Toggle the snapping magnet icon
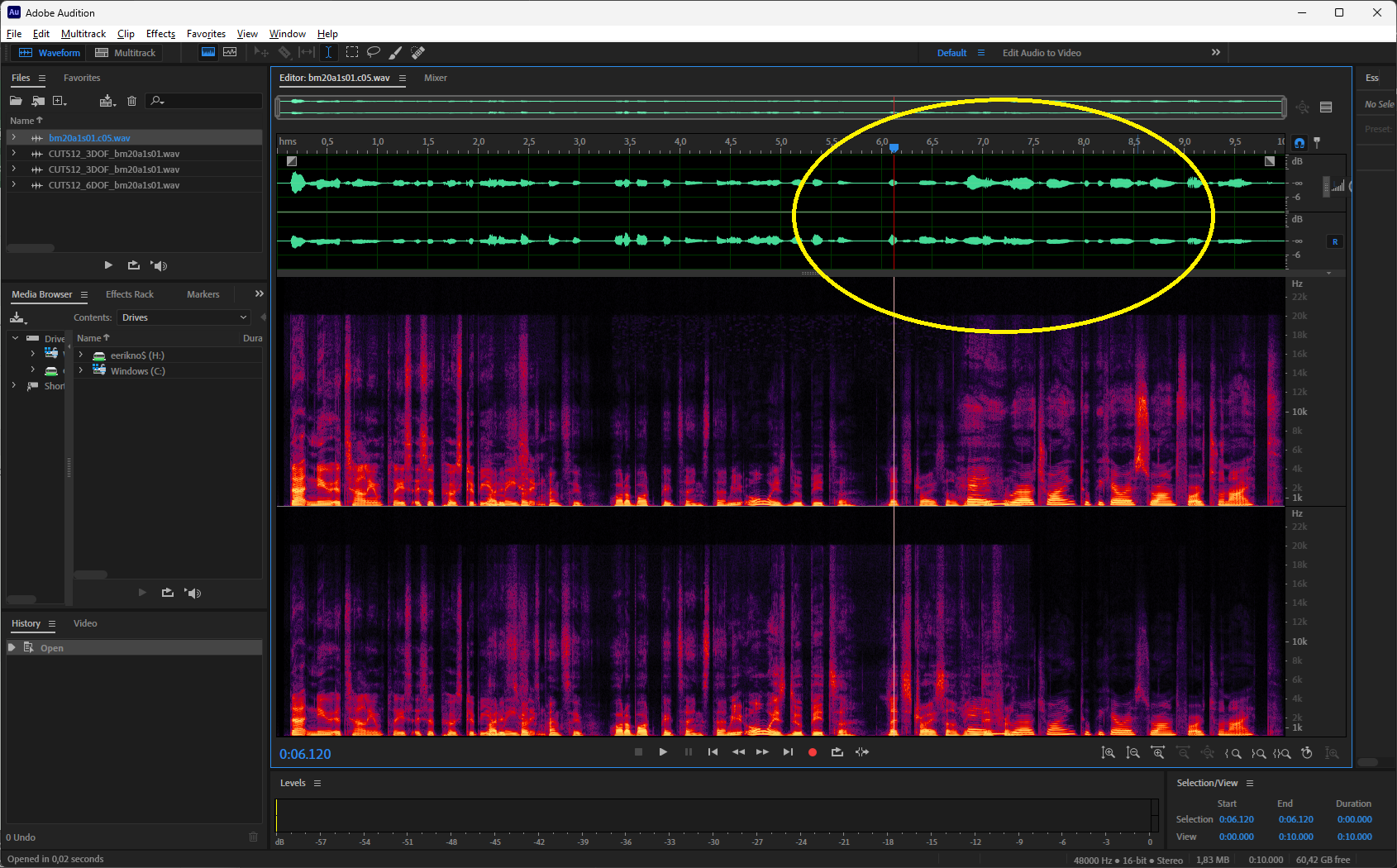 [x=1299, y=142]
